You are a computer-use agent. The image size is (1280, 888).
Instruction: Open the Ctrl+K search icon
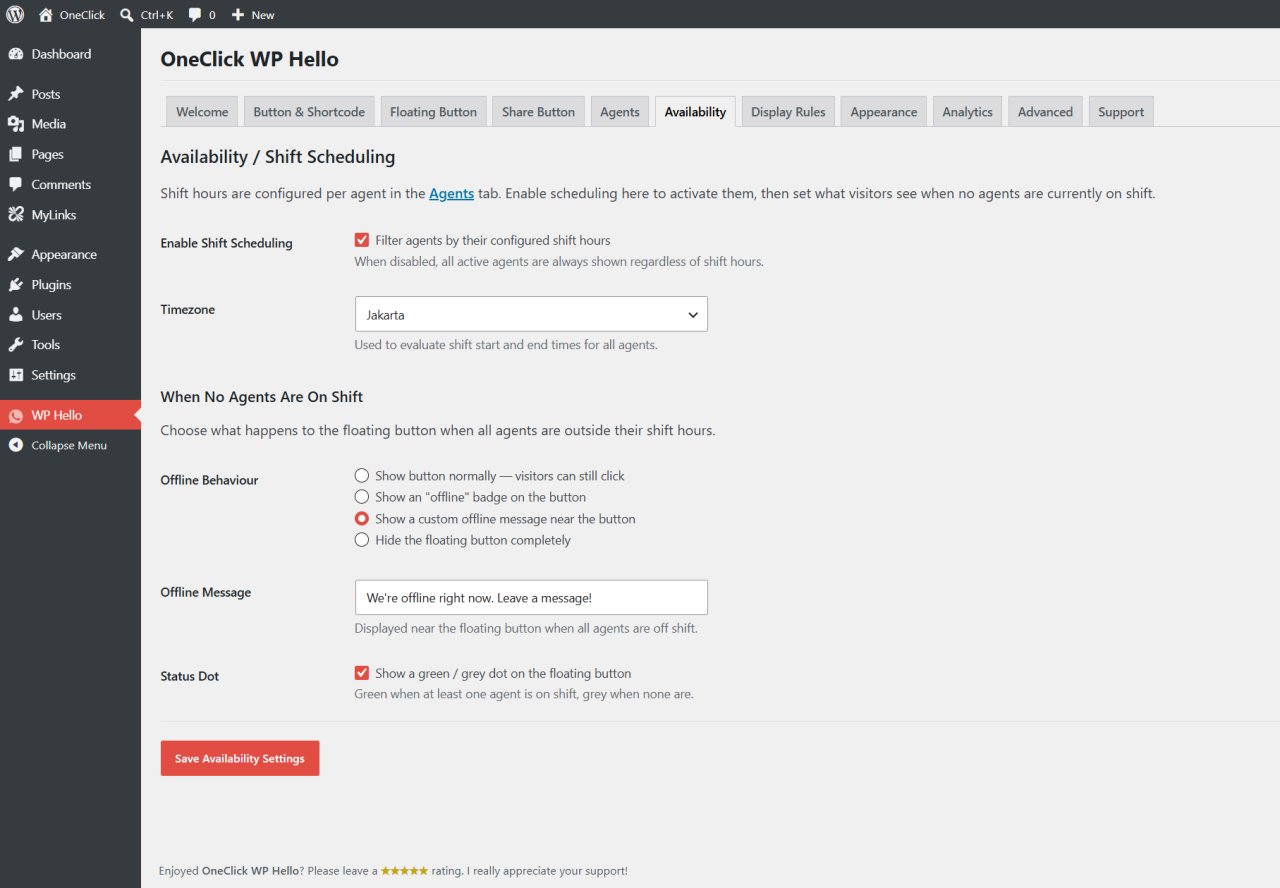pyautogui.click(x=127, y=15)
